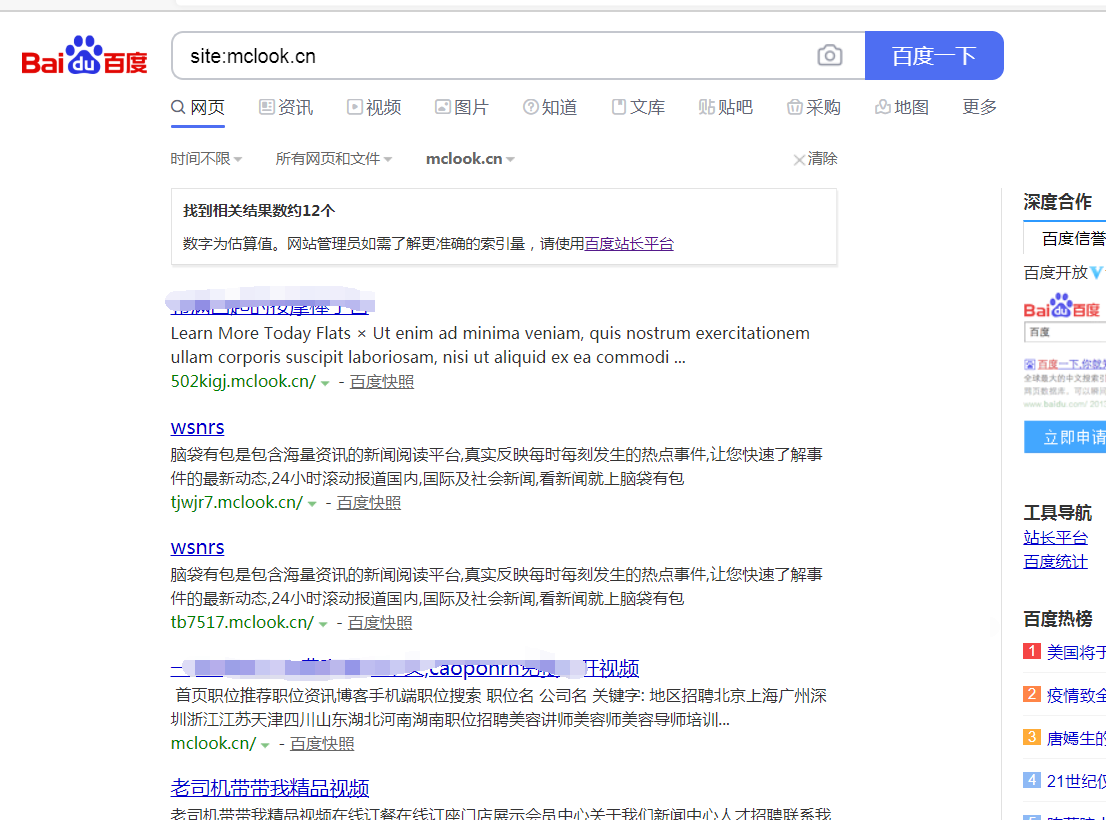Expand arrow next to tb7517.mclook.cn/
1106x820 pixels.
click(323, 624)
